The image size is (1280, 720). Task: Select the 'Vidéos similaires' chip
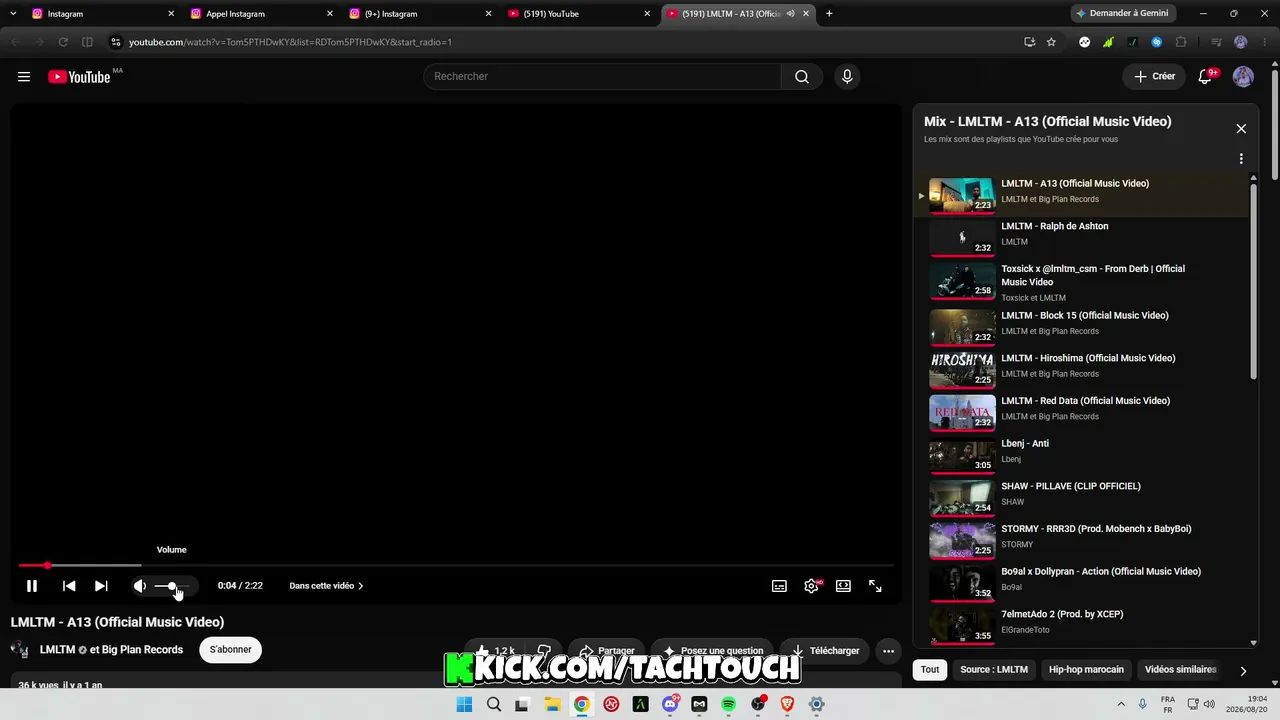pos(1180,669)
